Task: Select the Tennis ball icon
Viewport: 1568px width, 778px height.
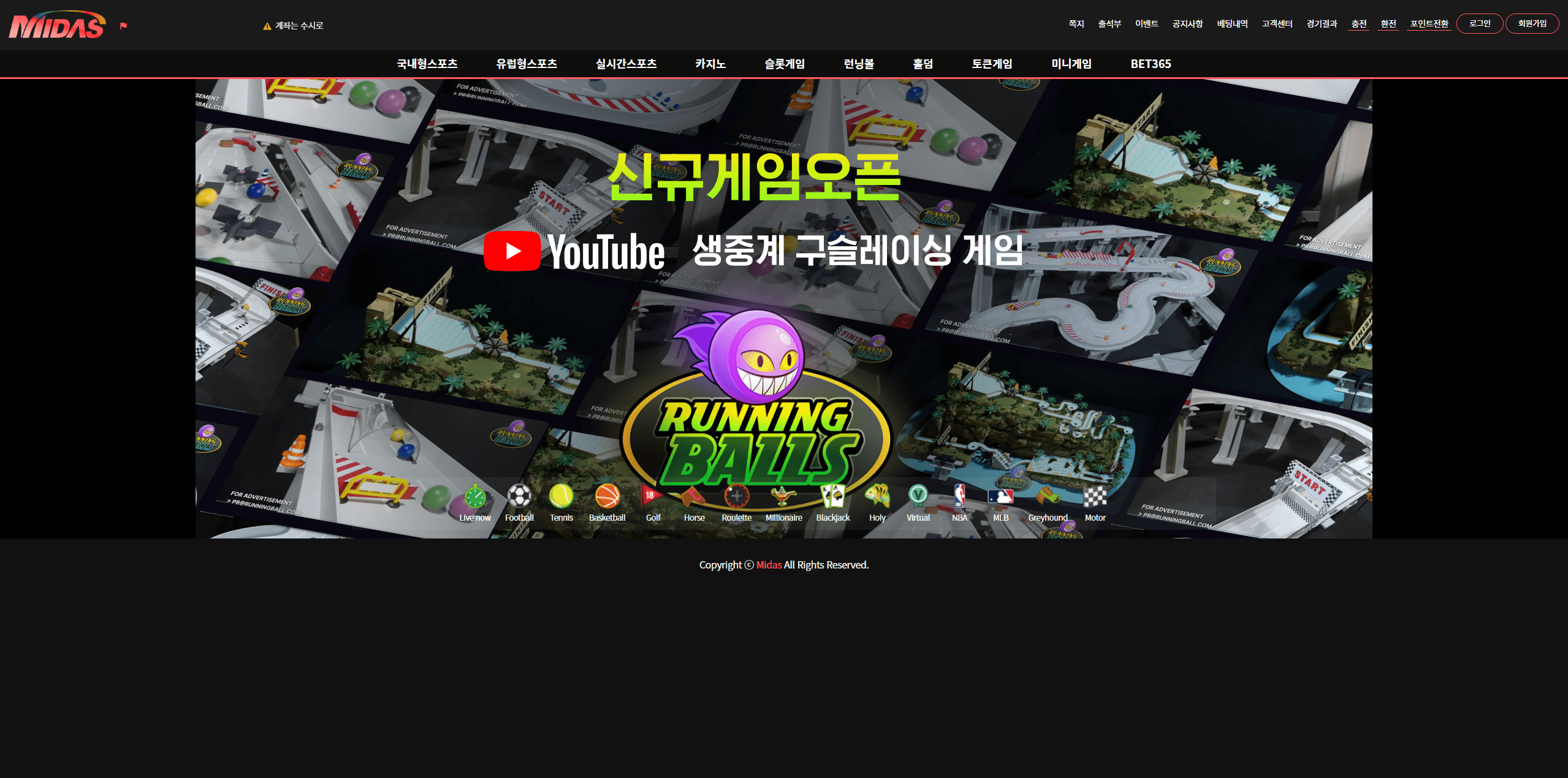Action: pyautogui.click(x=561, y=496)
